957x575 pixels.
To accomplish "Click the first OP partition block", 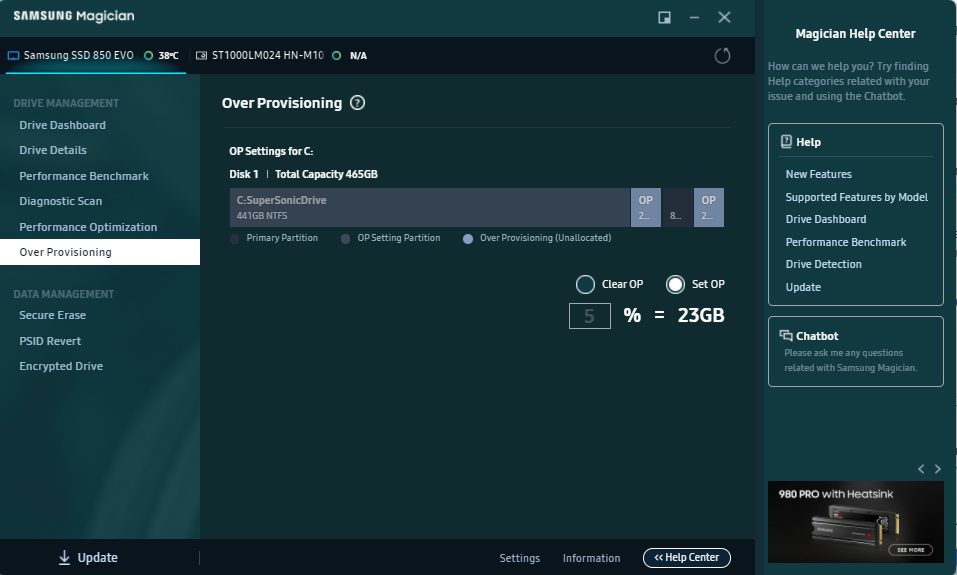I will (x=646, y=208).
